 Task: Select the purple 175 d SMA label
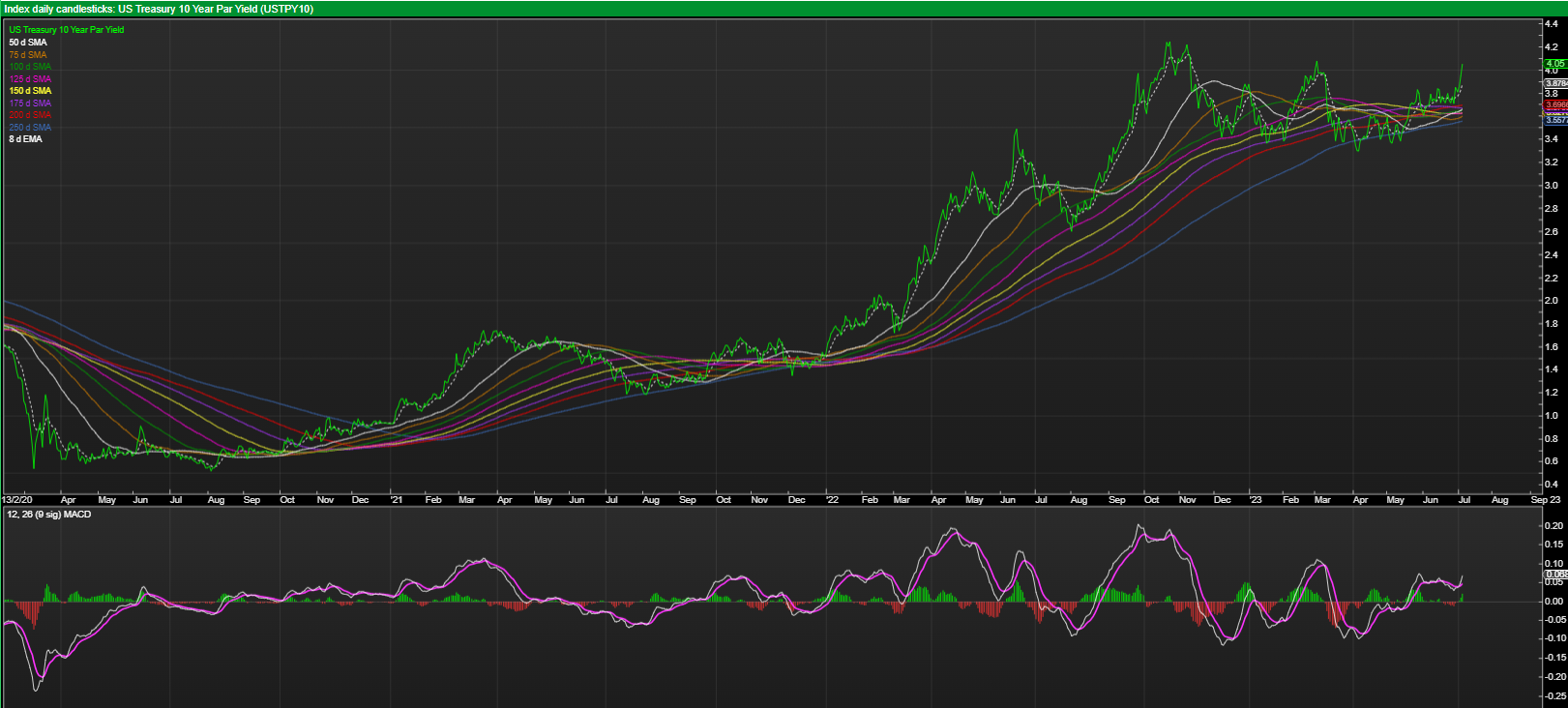pyautogui.click(x=30, y=103)
